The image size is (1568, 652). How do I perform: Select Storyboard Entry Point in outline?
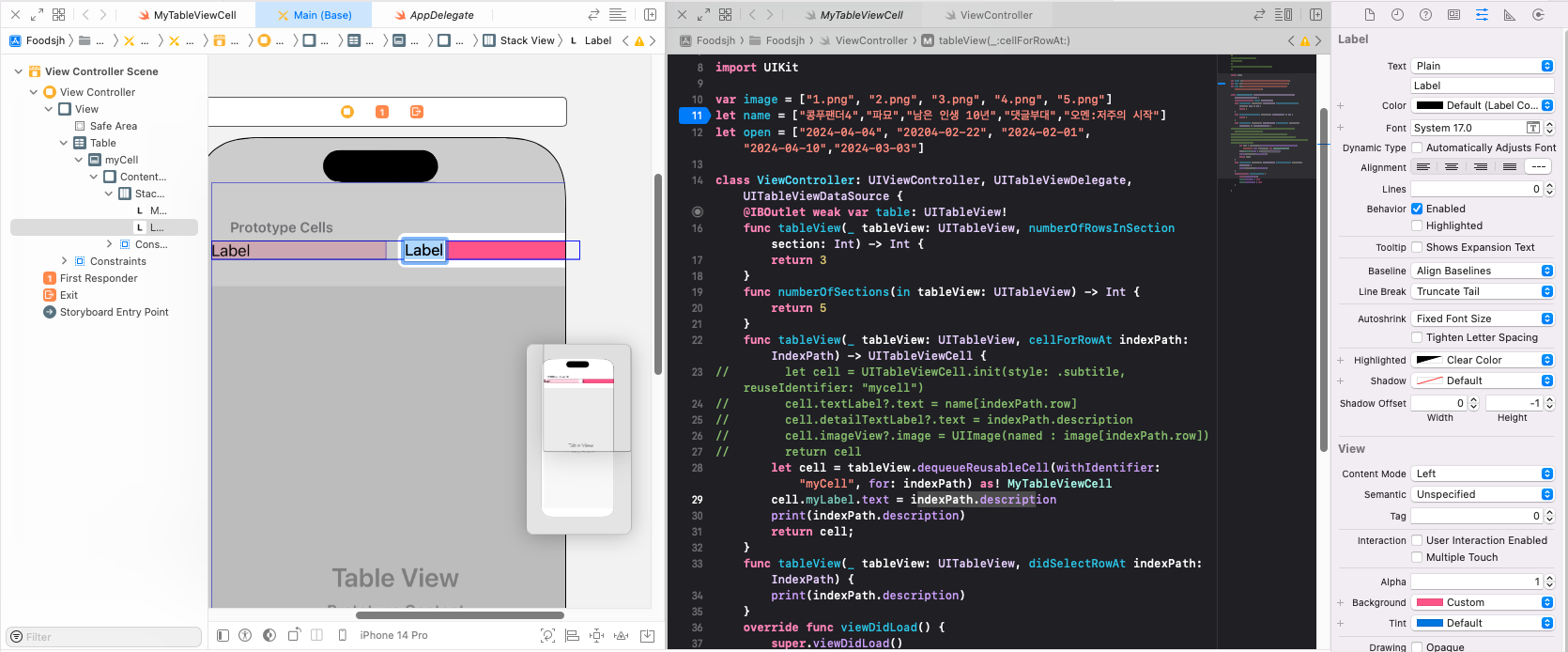click(x=106, y=312)
